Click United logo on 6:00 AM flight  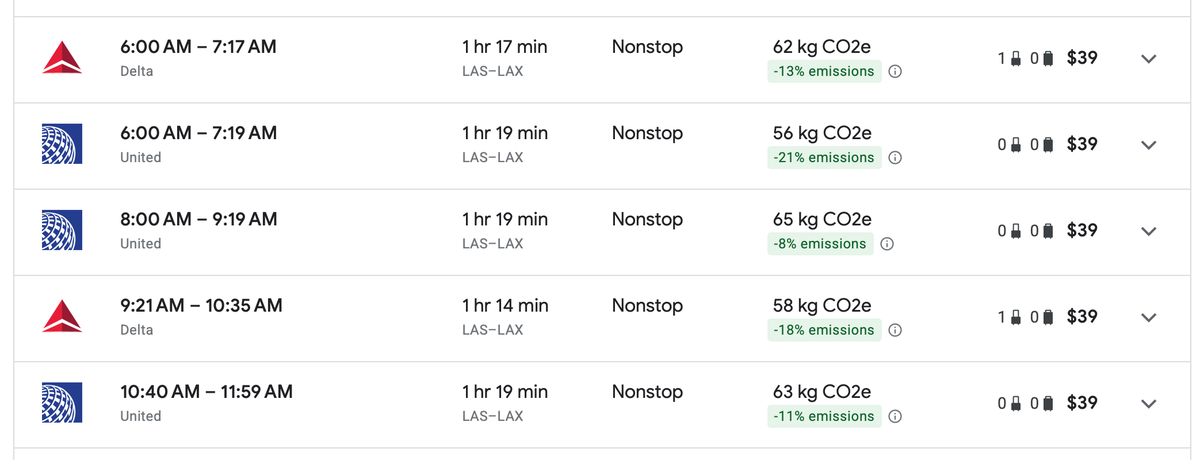[x=62, y=144]
